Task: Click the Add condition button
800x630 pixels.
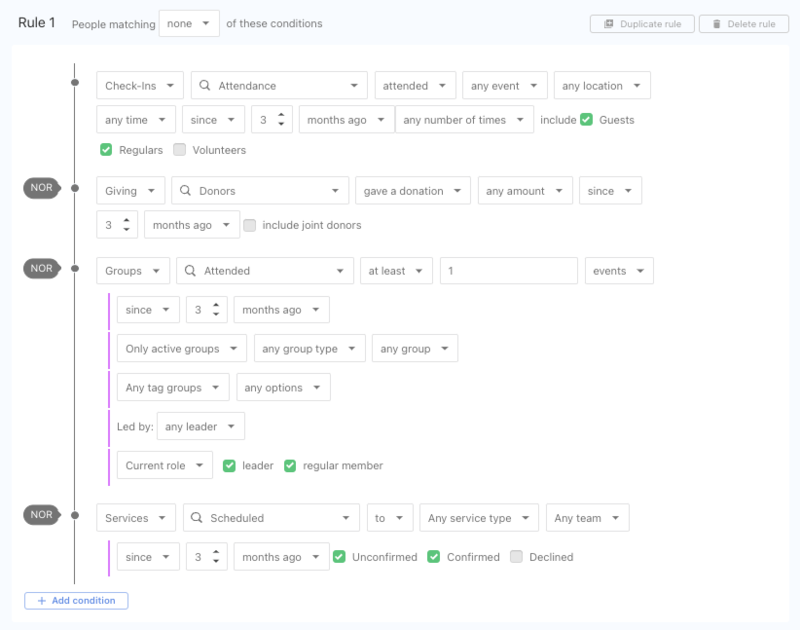Action: pos(76,600)
